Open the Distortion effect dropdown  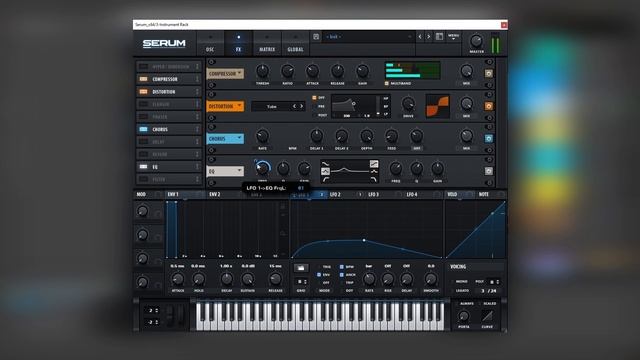pyautogui.click(x=225, y=106)
